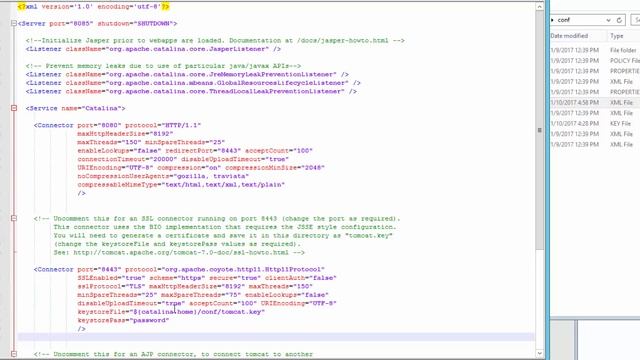
Task: Select the File folder row in Explorer
Action: point(595,50)
